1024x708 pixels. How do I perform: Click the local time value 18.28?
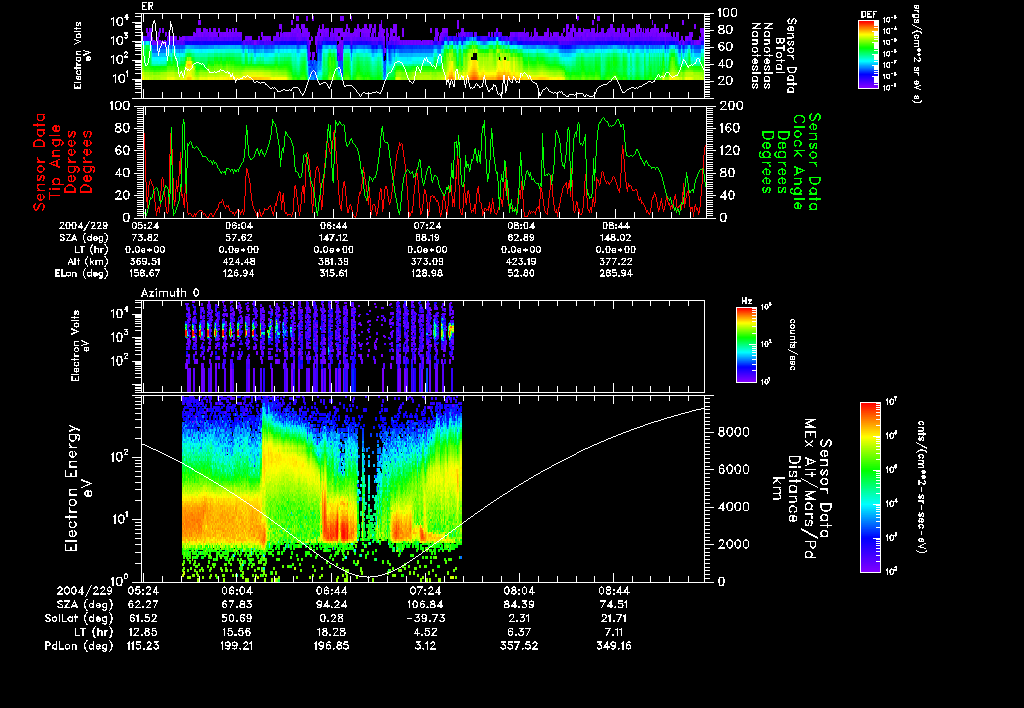(x=331, y=632)
